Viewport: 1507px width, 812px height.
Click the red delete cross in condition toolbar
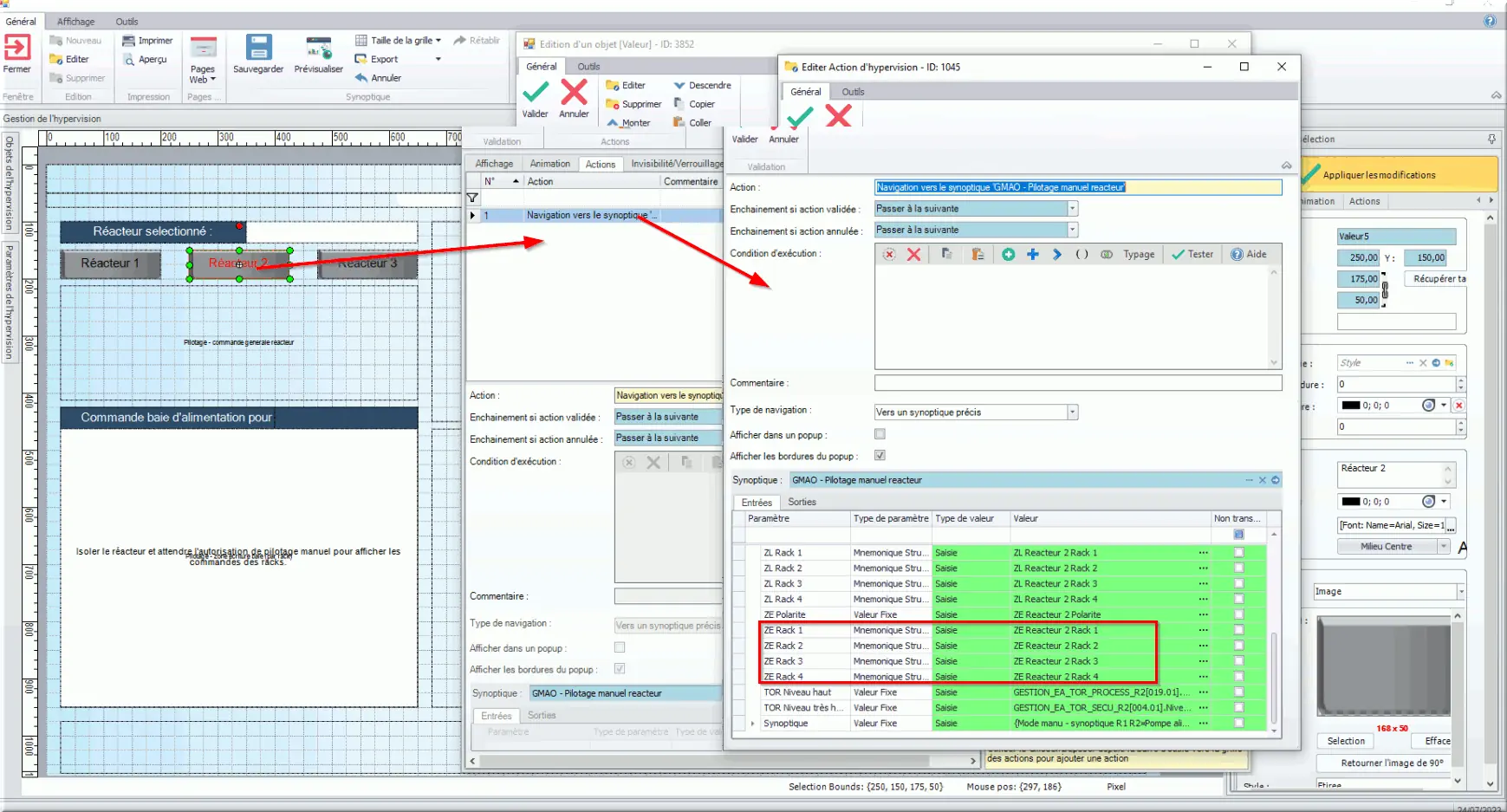[913, 254]
